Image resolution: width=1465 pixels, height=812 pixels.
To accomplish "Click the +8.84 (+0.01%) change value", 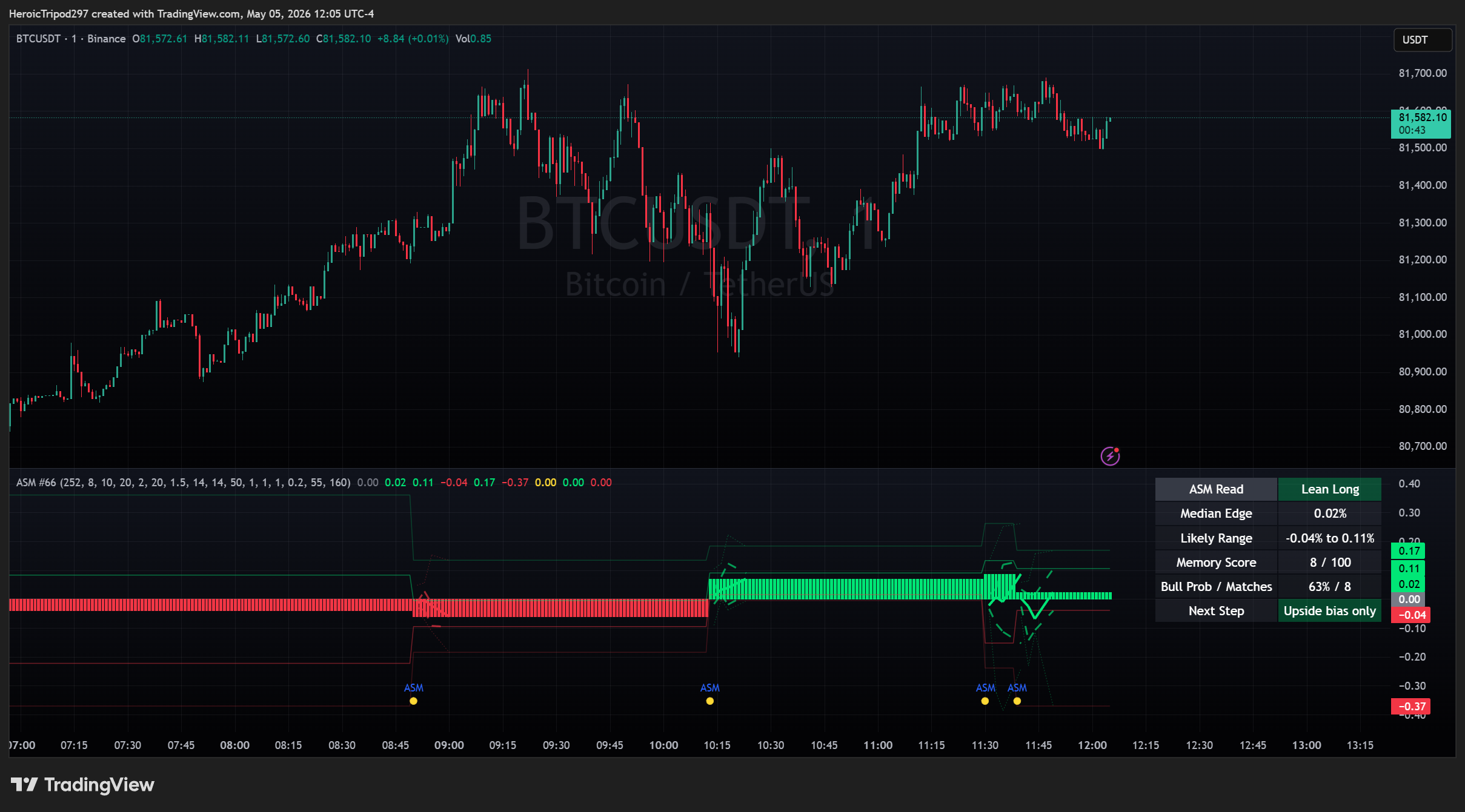I will (413, 39).
